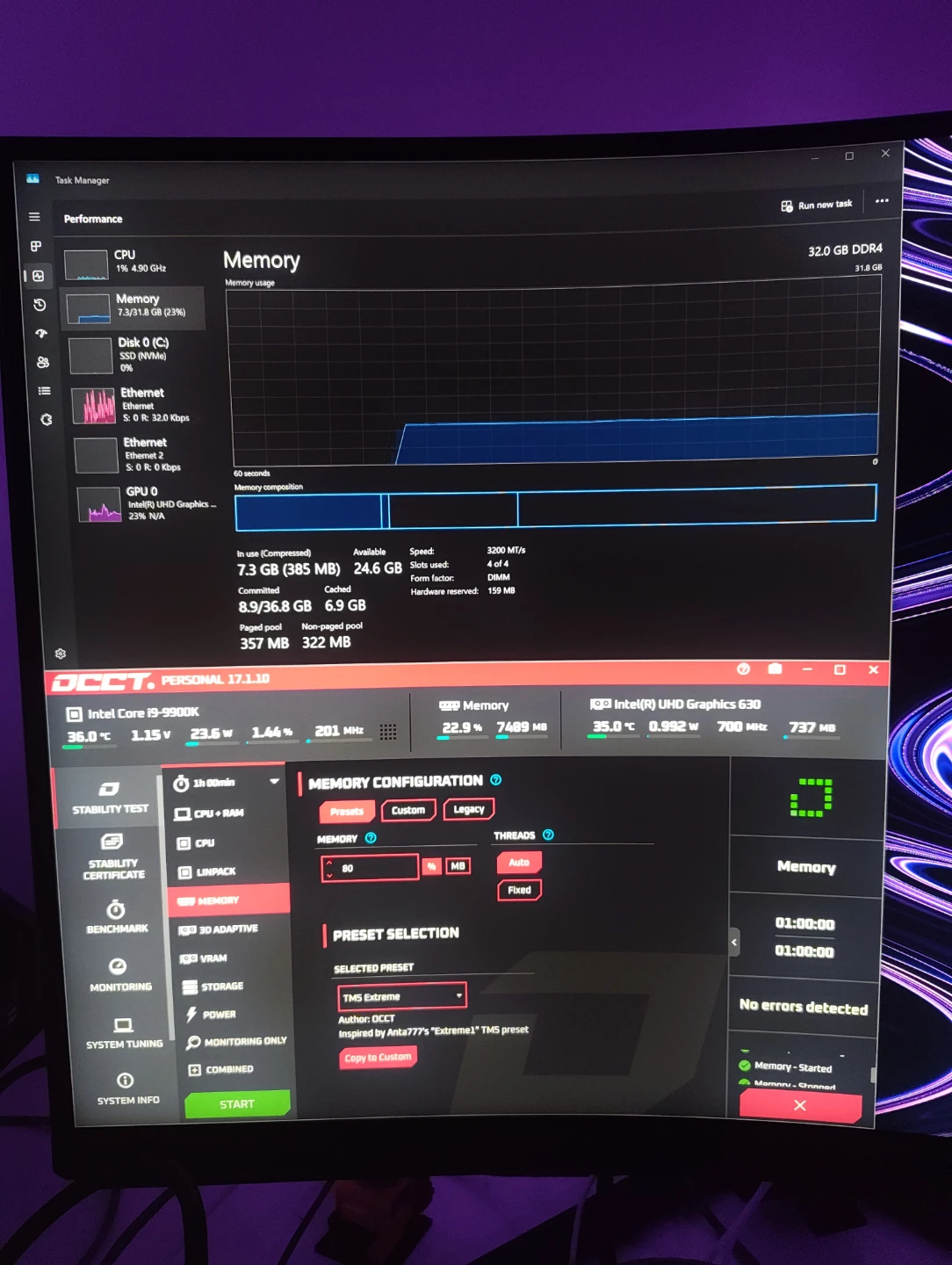Dismiss results with red X button
952x1265 pixels.
click(x=800, y=1105)
